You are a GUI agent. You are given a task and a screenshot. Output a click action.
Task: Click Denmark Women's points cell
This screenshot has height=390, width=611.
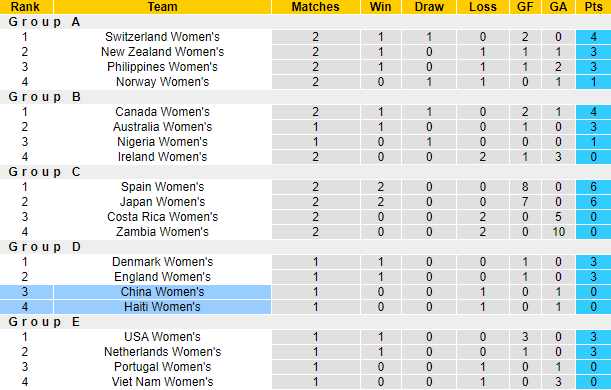tap(593, 262)
